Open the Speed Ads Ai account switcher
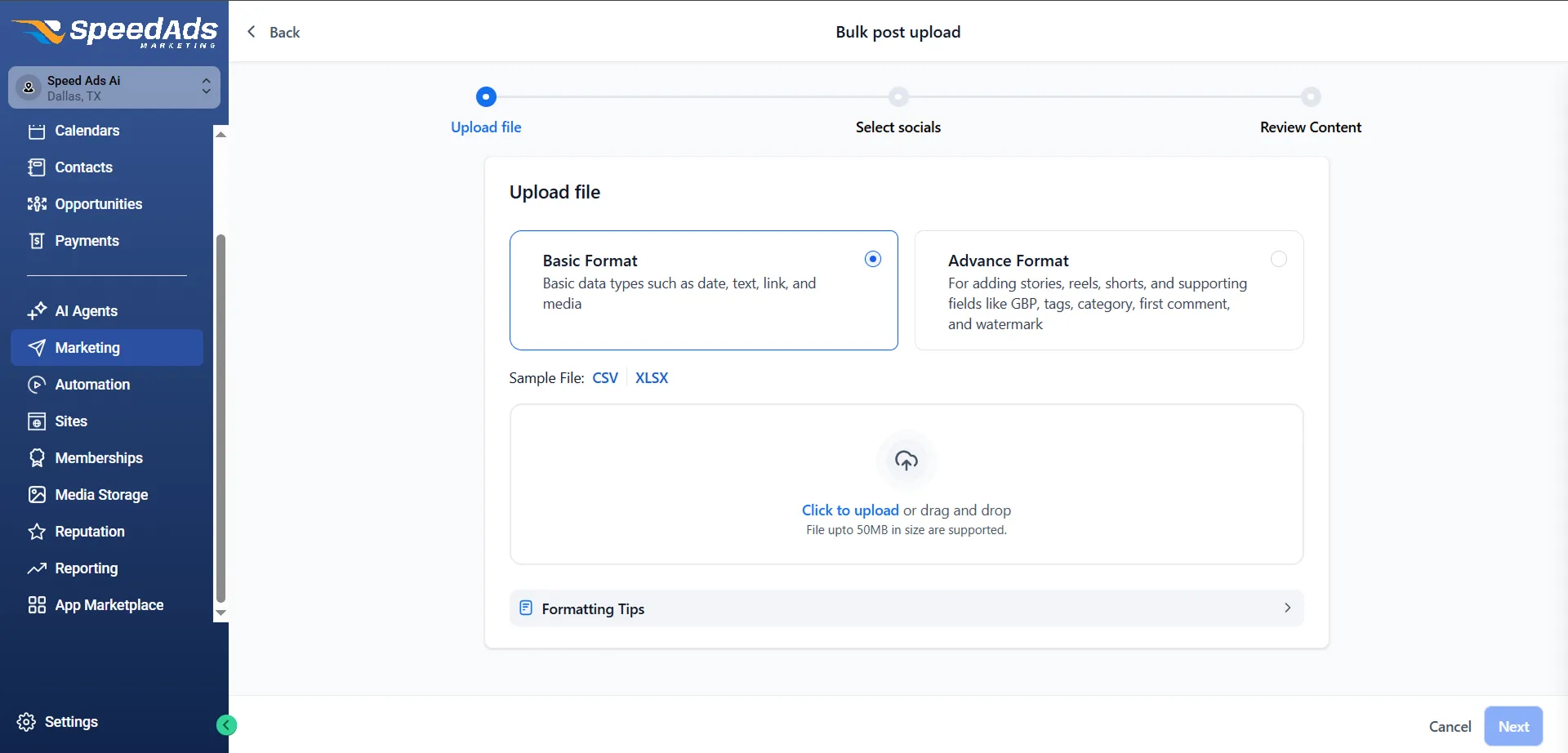This screenshot has height=753, width=1568. point(114,87)
